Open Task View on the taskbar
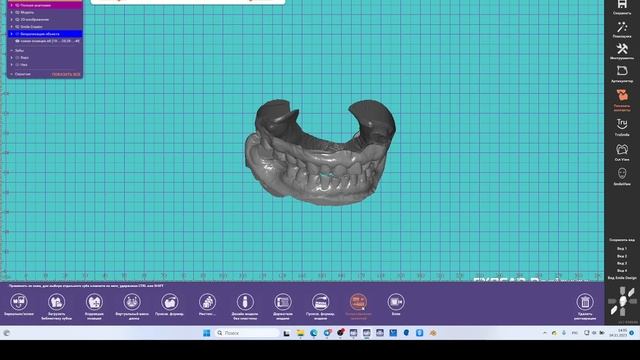Viewport: 640px width, 360px height. tap(287, 333)
